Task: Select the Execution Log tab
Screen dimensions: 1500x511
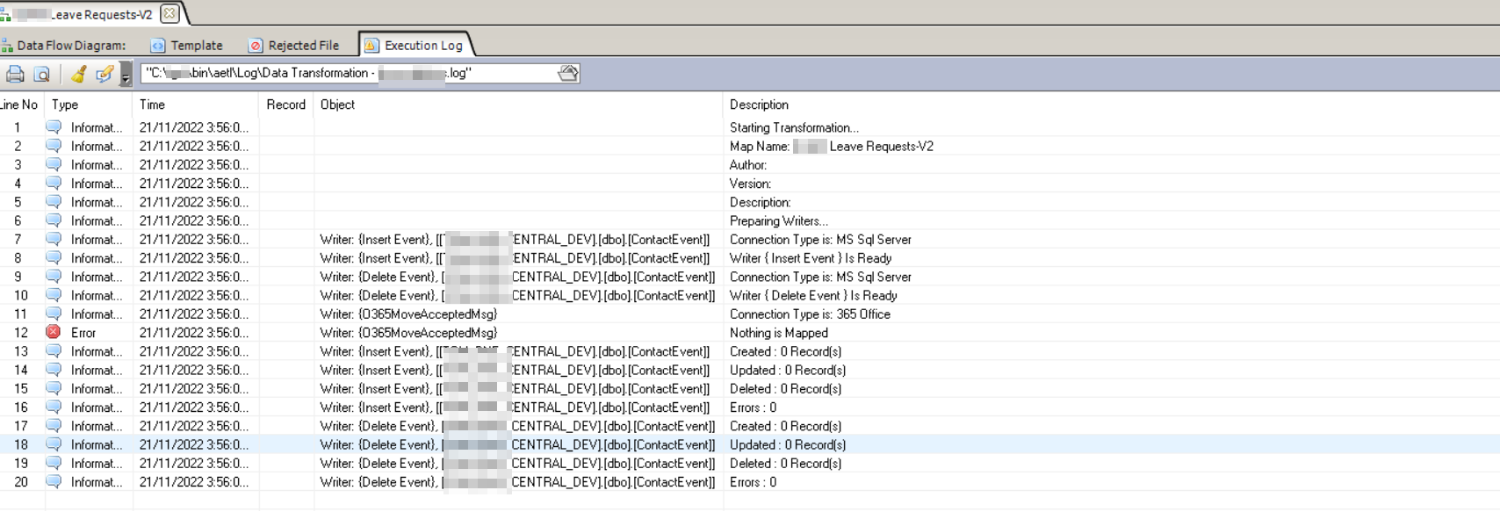Action: coord(414,45)
